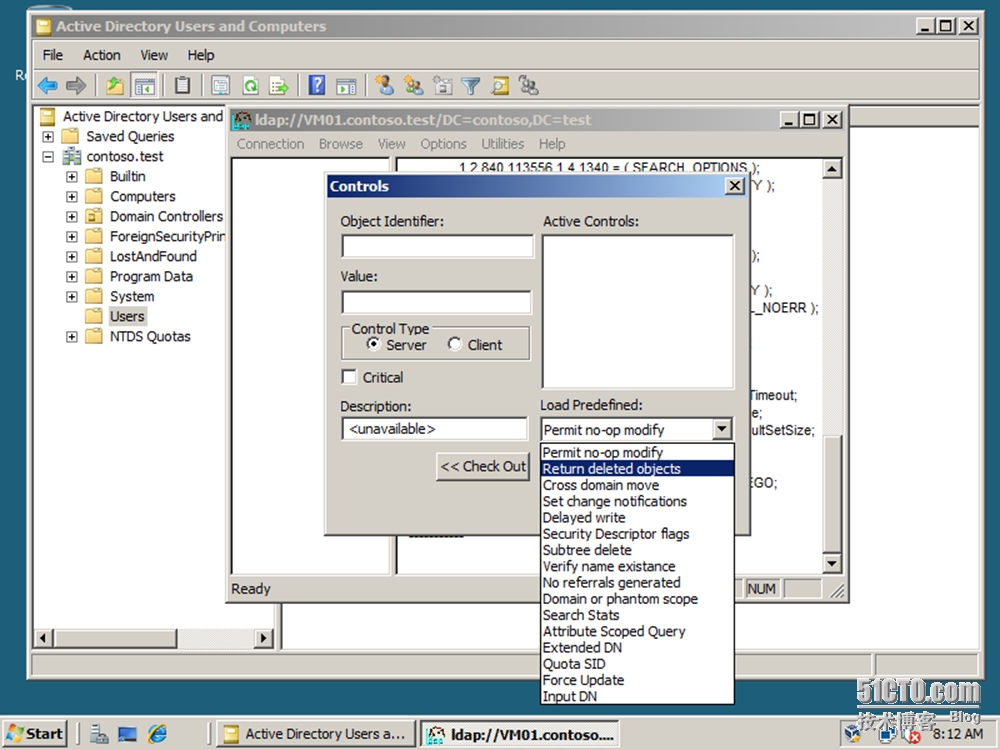The image size is (1000, 750).
Task: Expand the LostAndFound container
Action: pyautogui.click(x=71, y=257)
